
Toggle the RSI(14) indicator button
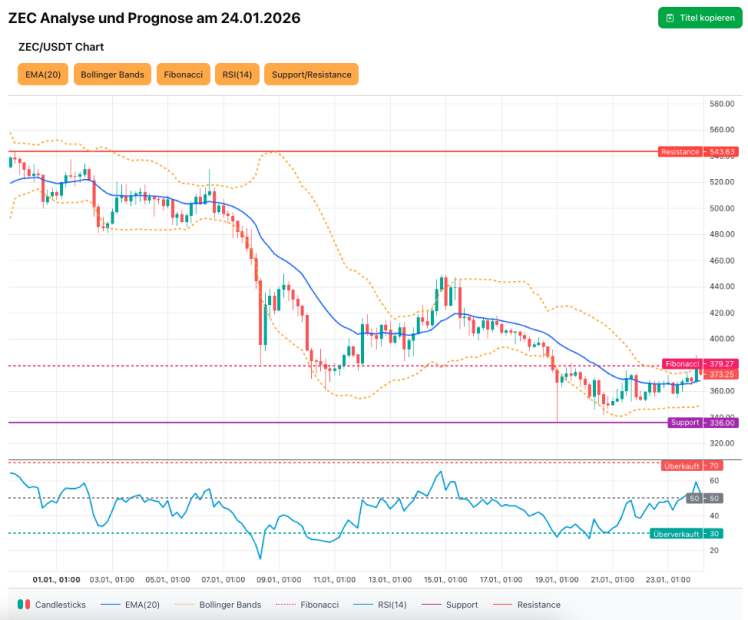pos(236,74)
